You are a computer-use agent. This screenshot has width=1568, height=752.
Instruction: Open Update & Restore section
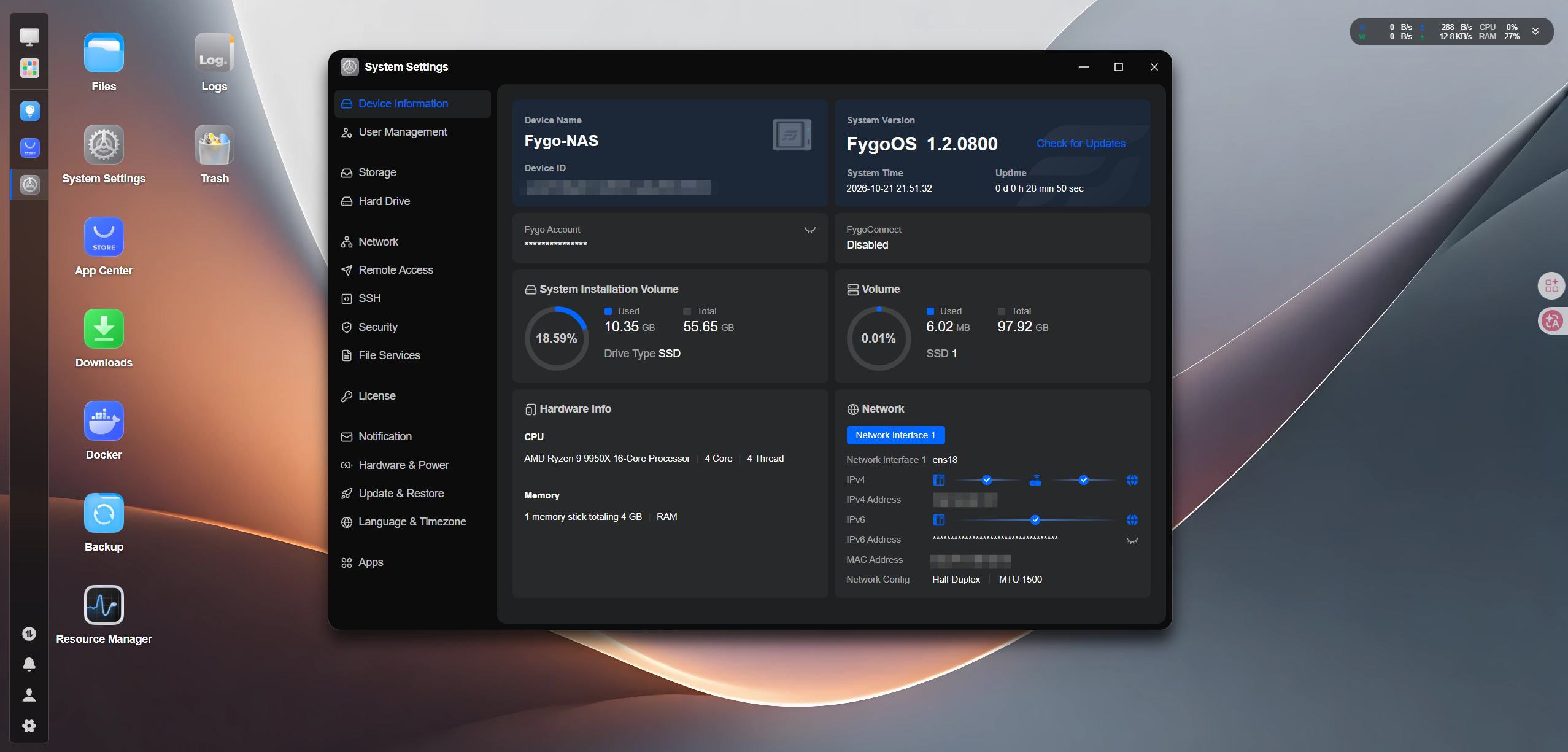(412, 494)
